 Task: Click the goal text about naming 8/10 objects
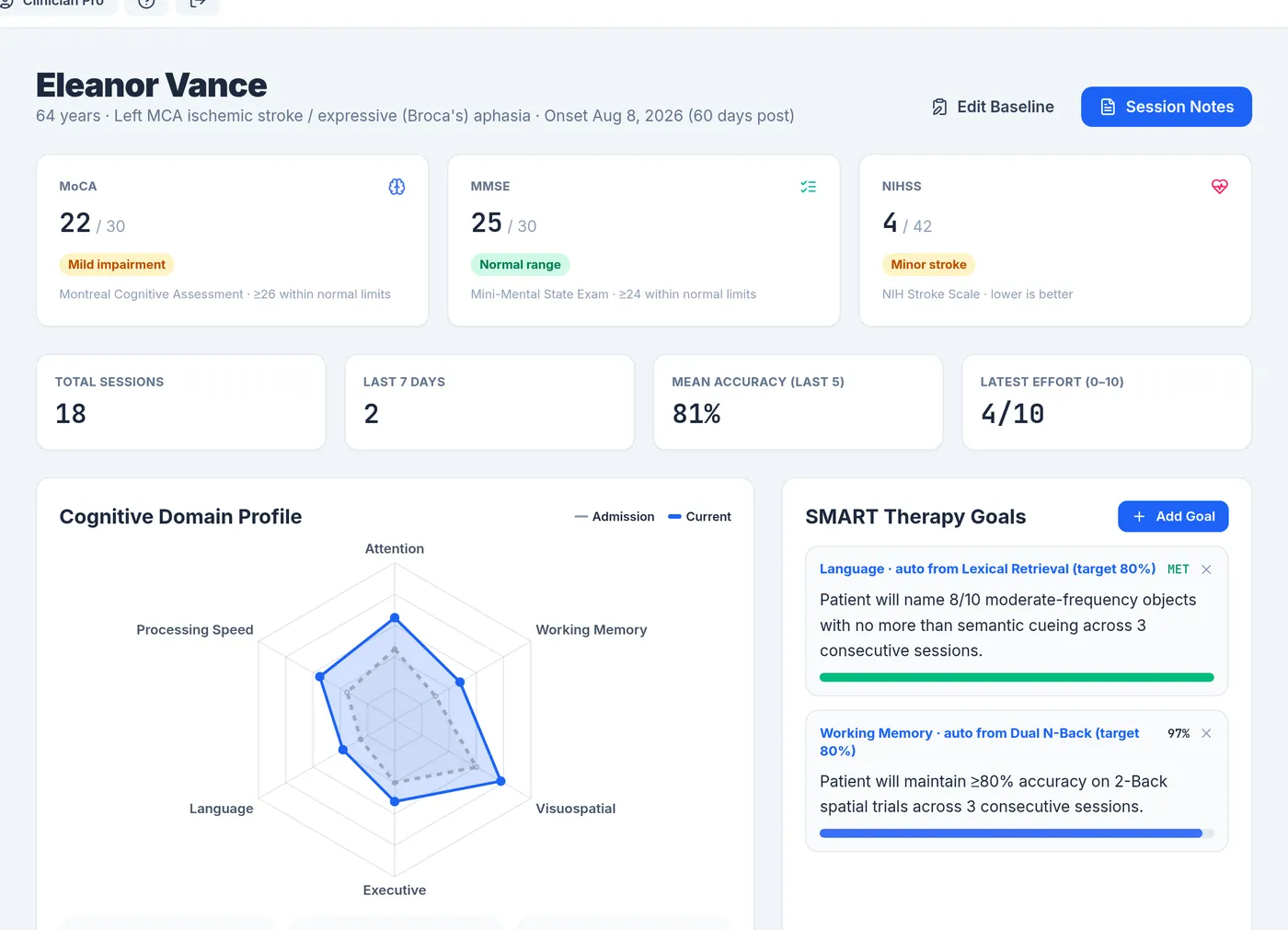click(x=1009, y=626)
